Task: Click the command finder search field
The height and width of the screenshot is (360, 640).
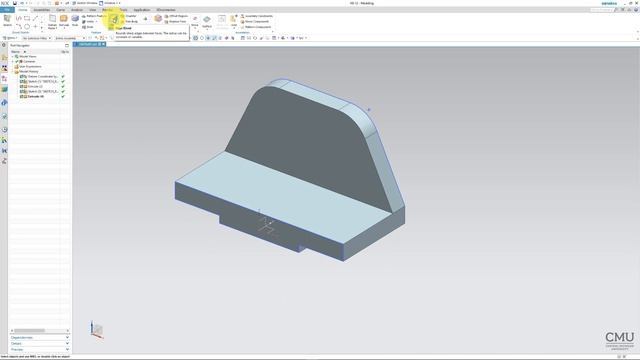Action: click(601, 10)
